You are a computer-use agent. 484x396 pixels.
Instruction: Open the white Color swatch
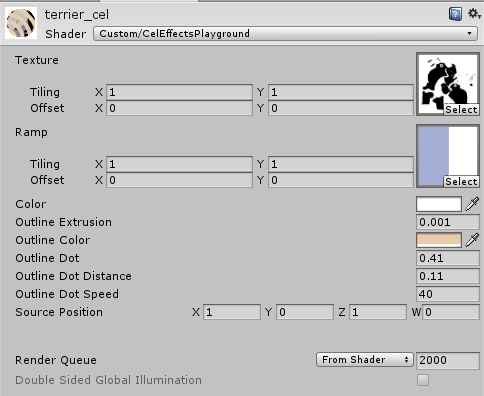[439, 204]
